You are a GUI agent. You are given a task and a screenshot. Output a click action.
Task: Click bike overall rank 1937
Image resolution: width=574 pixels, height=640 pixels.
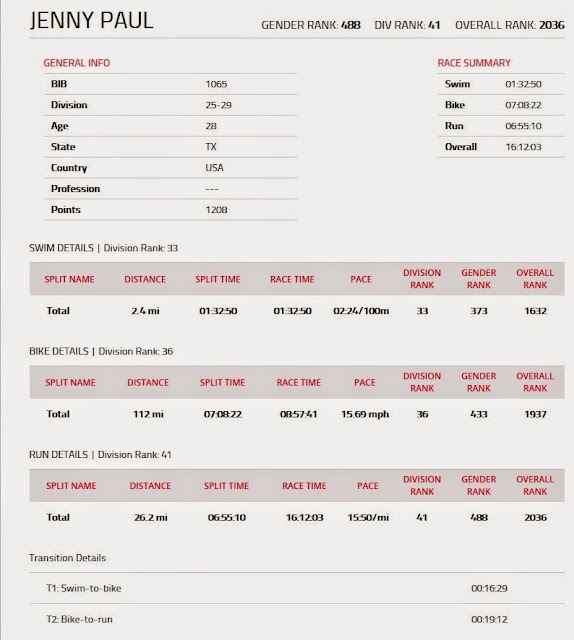click(x=535, y=414)
